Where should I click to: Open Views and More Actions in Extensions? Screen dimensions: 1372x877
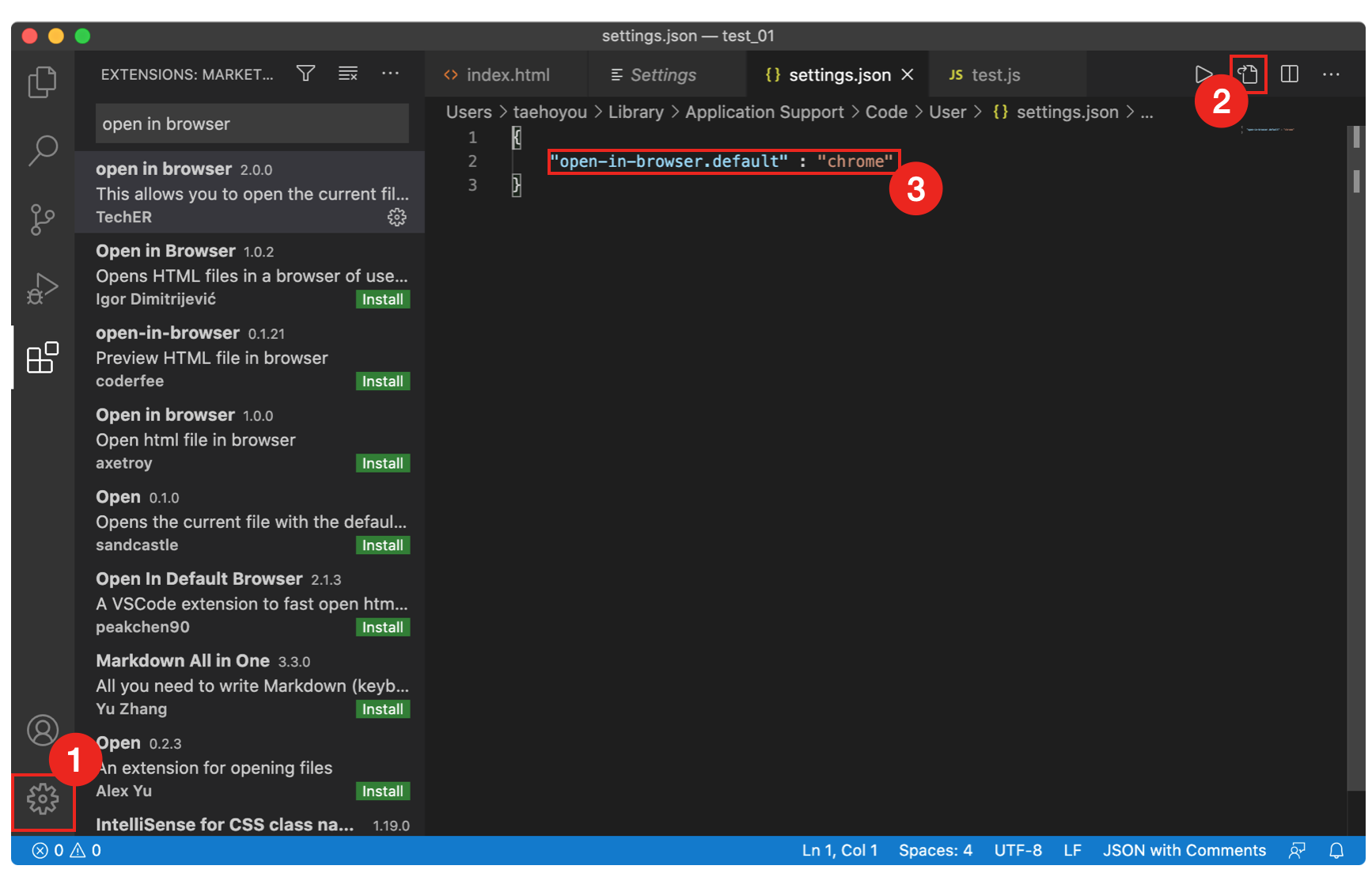click(x=390, y=74)
